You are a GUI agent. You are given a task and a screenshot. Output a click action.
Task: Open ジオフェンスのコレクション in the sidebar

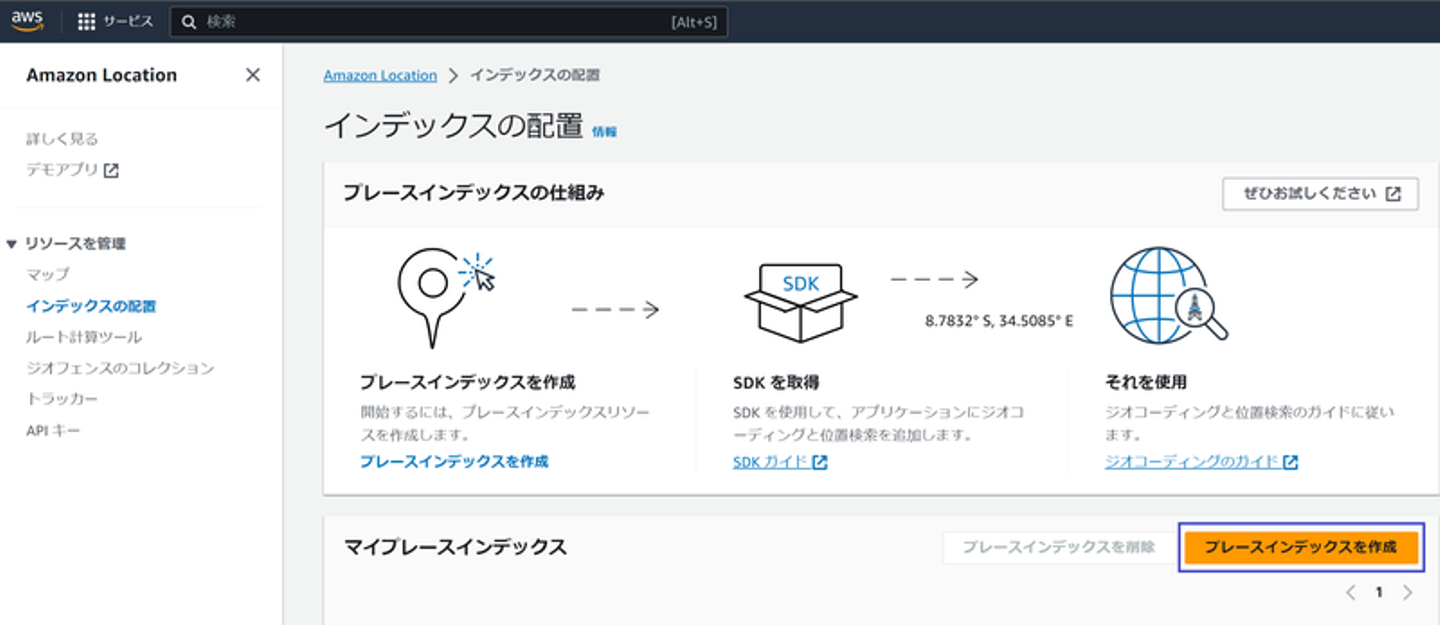tap(120, 368)
